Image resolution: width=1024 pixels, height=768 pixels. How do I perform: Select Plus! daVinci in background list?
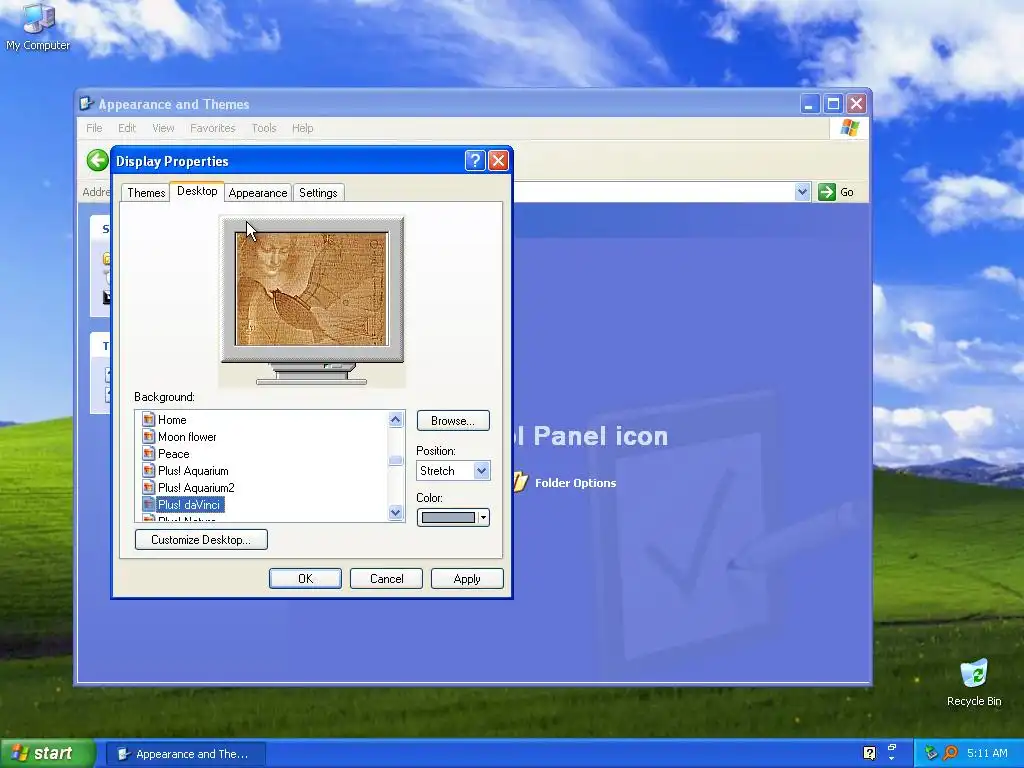click(x=189, y=505)
